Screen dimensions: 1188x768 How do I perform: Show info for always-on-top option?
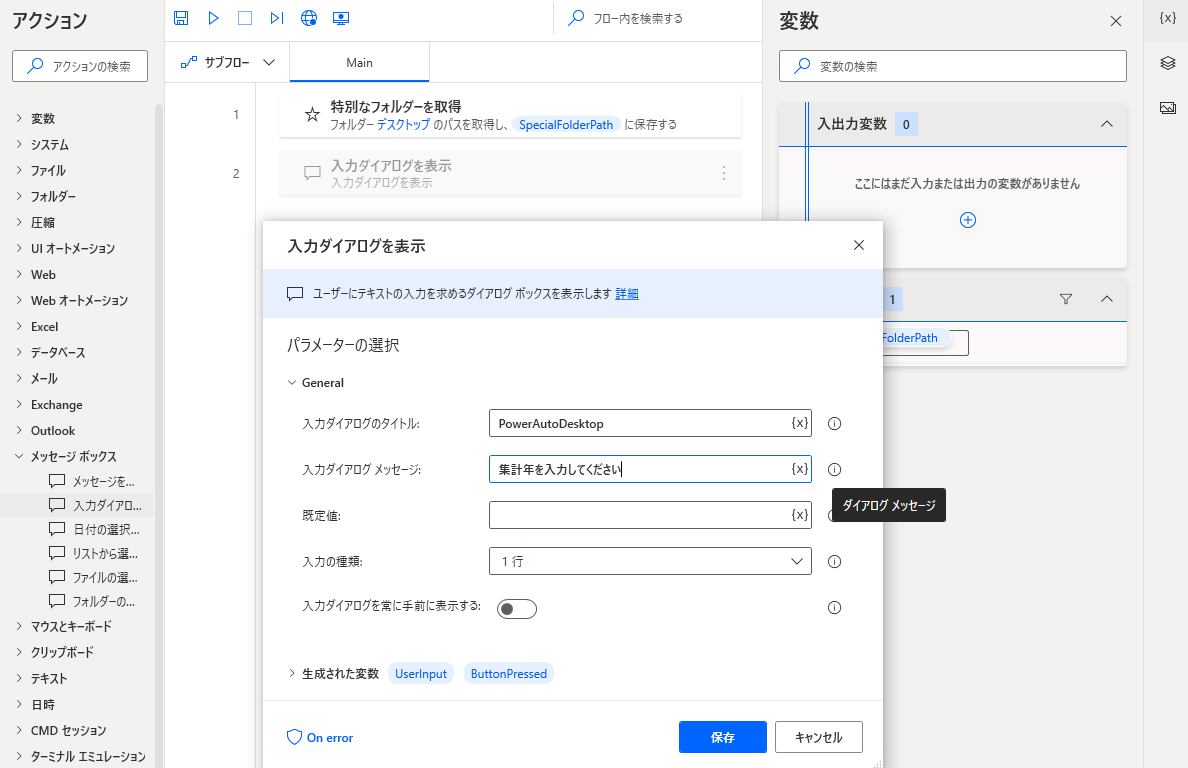click(834, 607)
